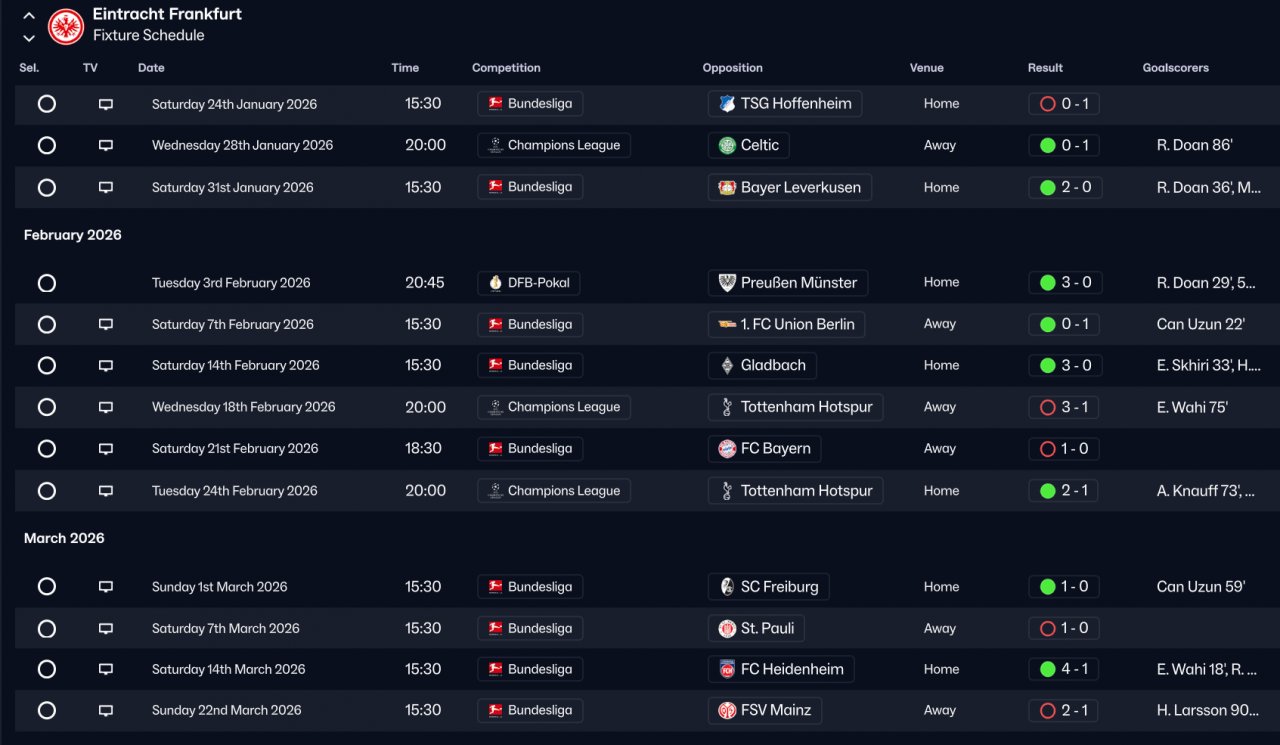
Task: Select the Preußen Münster match radio button
Action: pyautogui.click(x=47, y=283)
